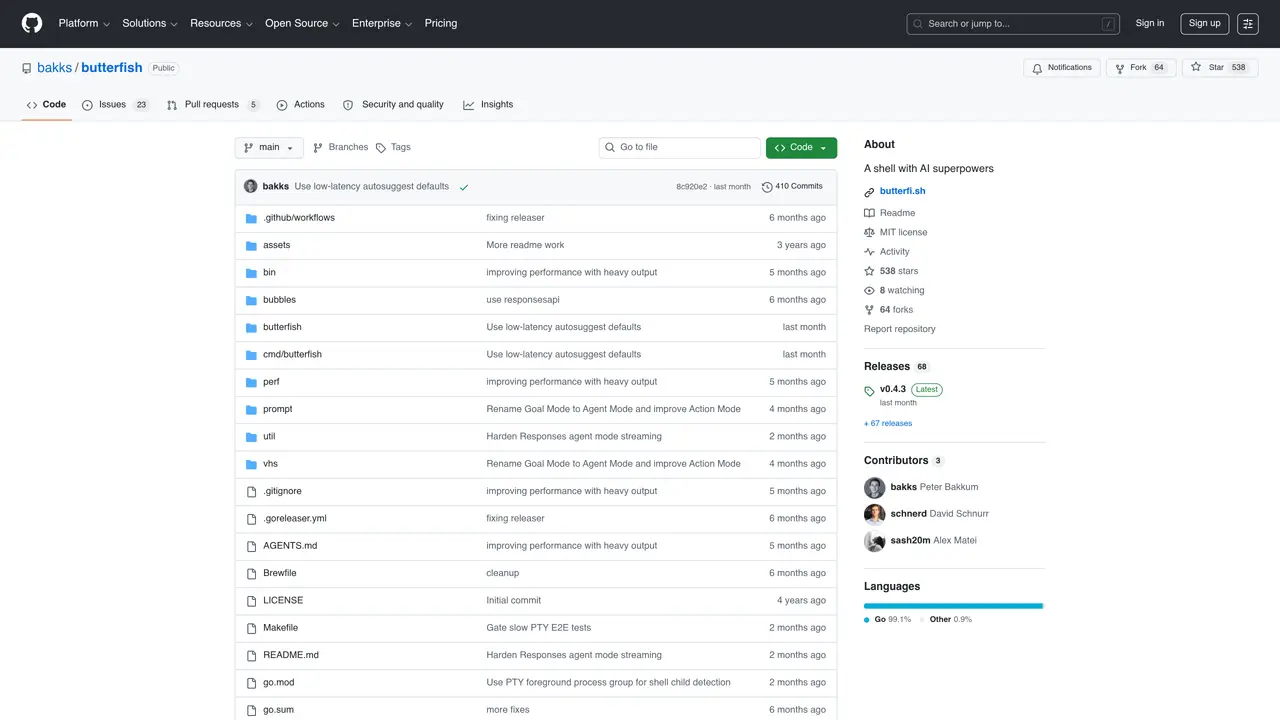Open the cmd/butterfish folder

tap(292, 355)
